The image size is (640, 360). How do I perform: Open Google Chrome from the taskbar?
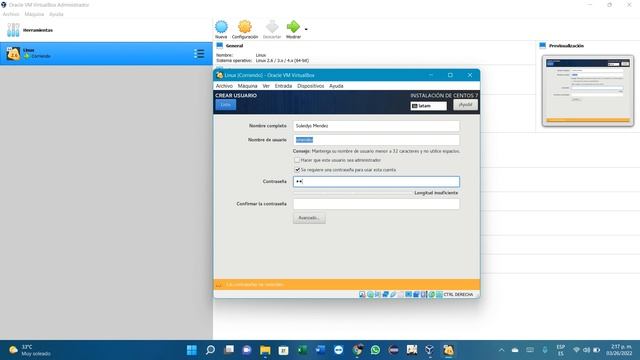[x=357, y=350]
